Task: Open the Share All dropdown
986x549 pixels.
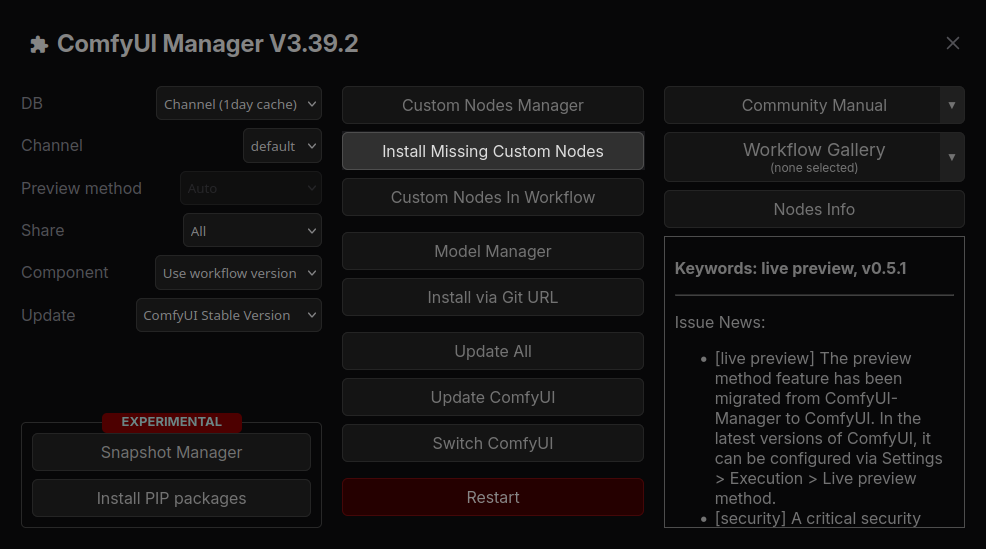Action: [252, 231]
